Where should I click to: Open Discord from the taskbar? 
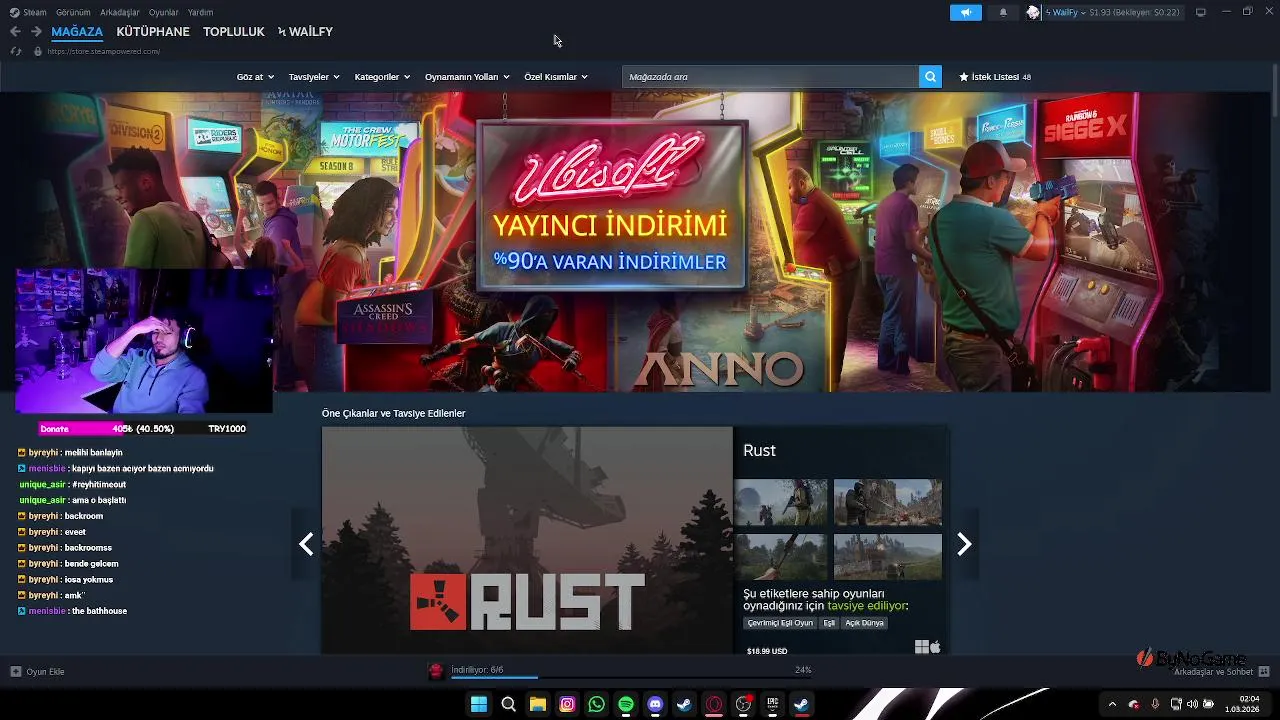click(x=655, y=705)
